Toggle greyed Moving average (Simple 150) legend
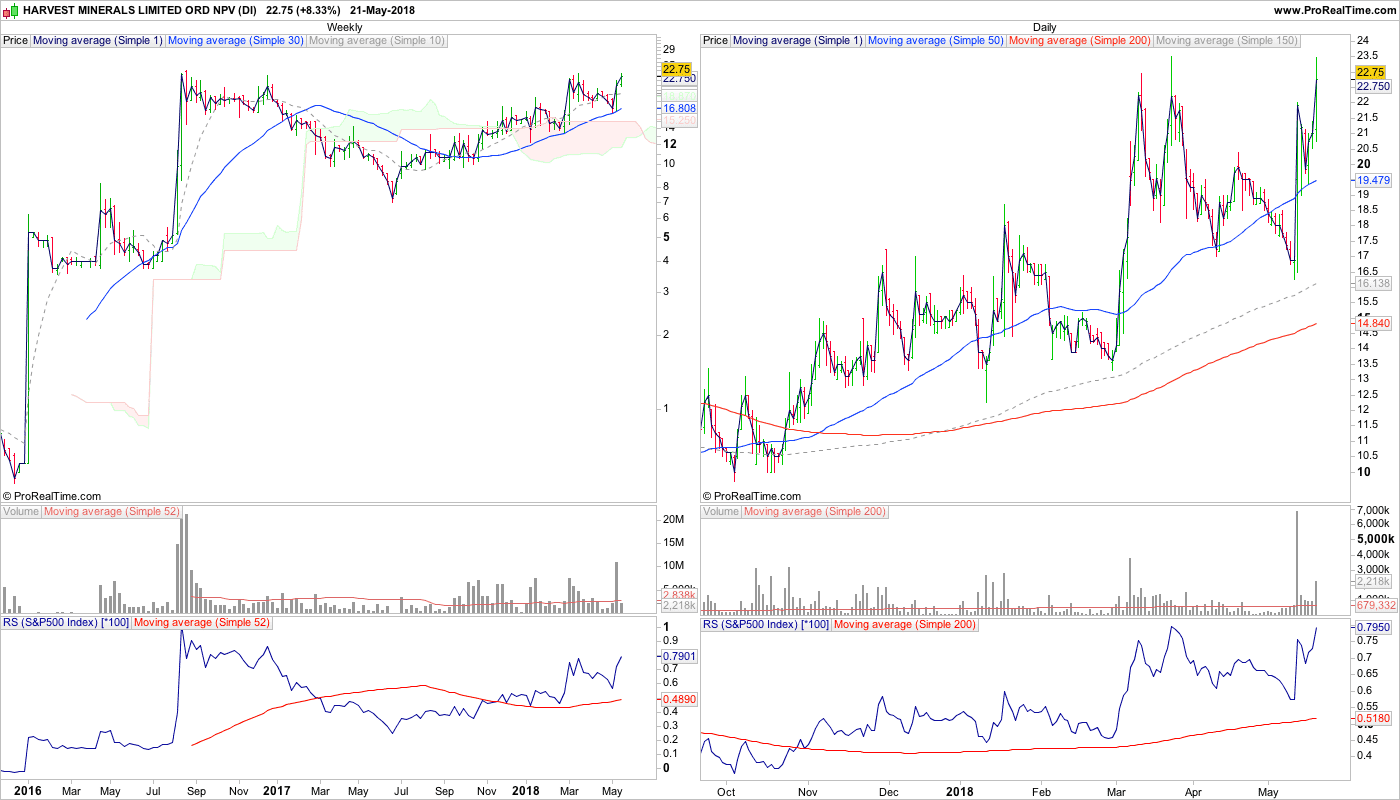Viewport: 1400px width, 800px height. pos(1226,41)
